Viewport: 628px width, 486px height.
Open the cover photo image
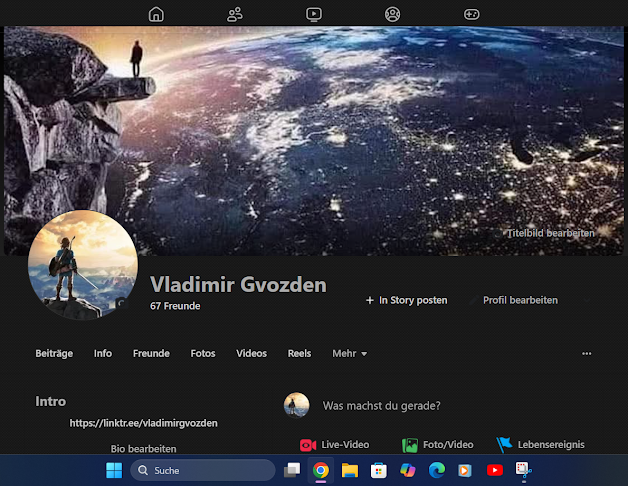(314, 141)
